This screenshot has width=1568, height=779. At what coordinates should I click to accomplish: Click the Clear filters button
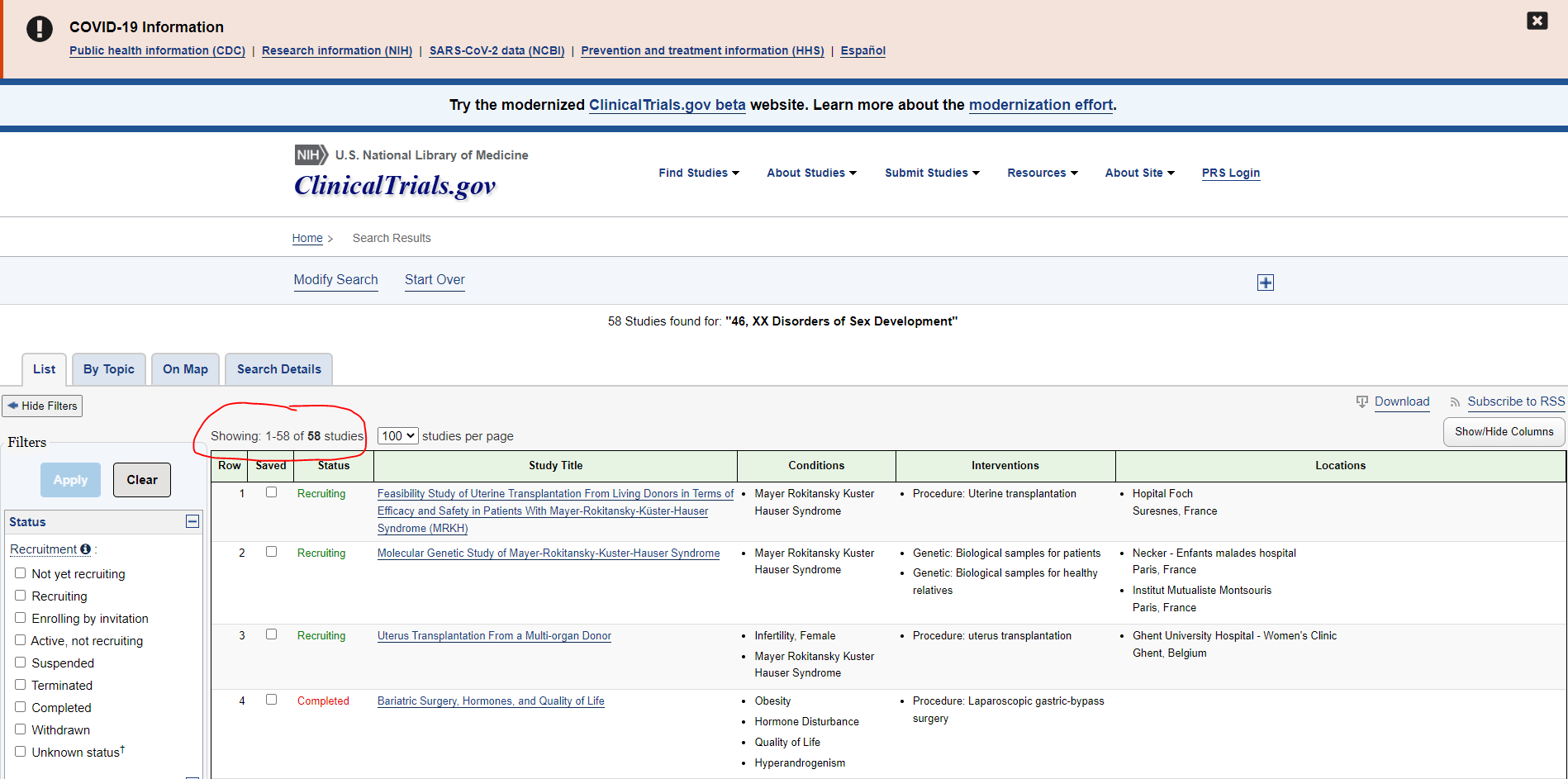click(142, 480)
